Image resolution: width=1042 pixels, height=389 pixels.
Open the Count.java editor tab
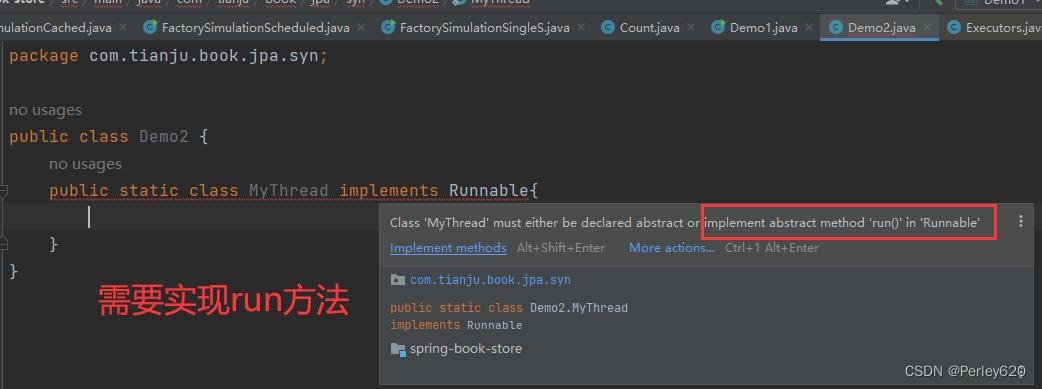(649, 28)
